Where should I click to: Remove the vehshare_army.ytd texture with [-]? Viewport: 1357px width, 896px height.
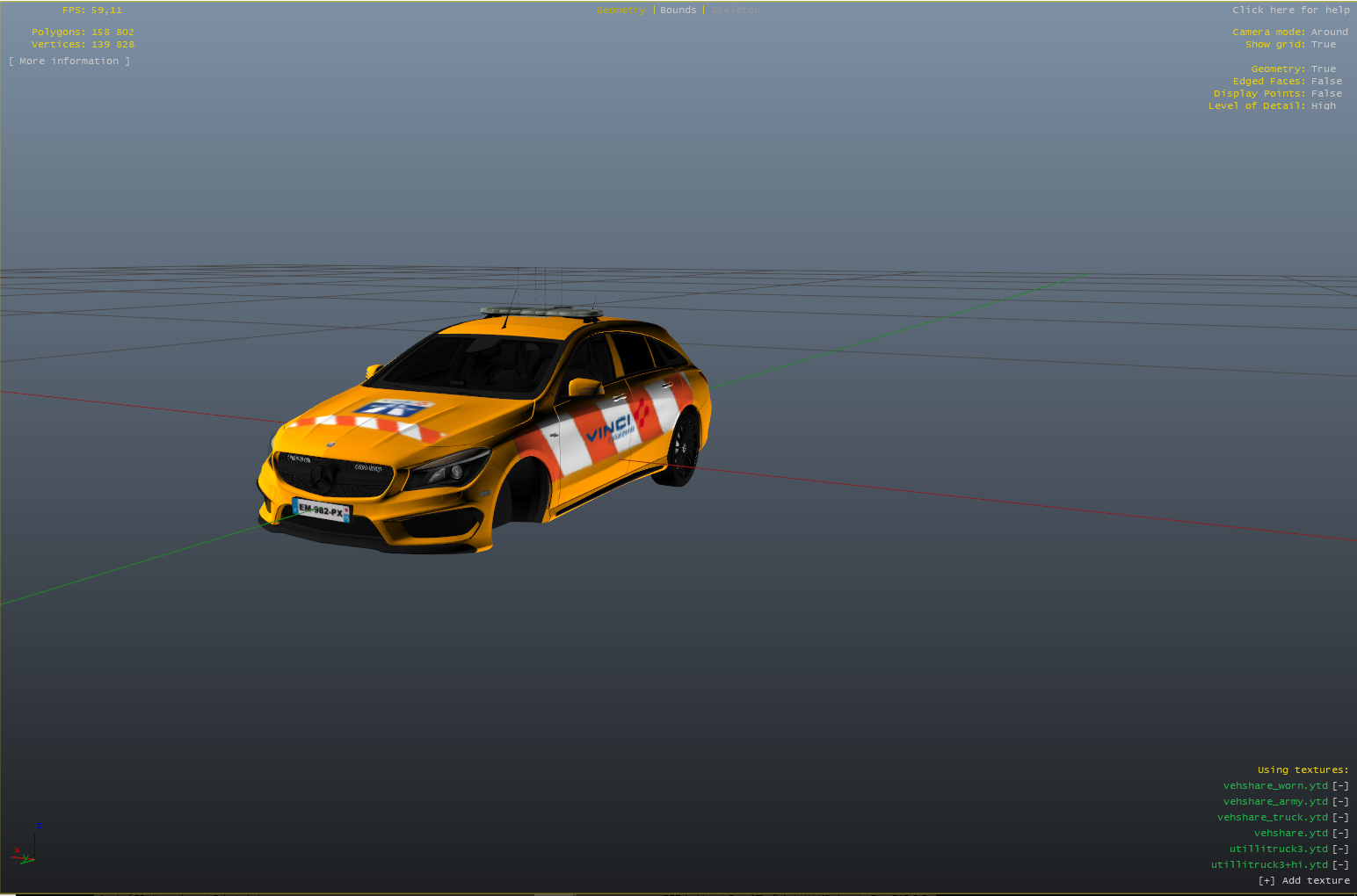[1339, 802]
